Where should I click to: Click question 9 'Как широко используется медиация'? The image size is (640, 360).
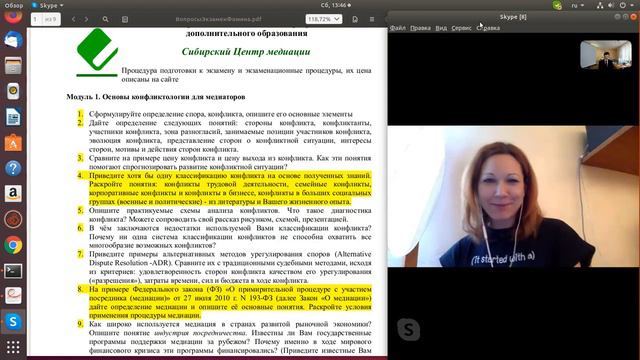(x=230, y=338)
